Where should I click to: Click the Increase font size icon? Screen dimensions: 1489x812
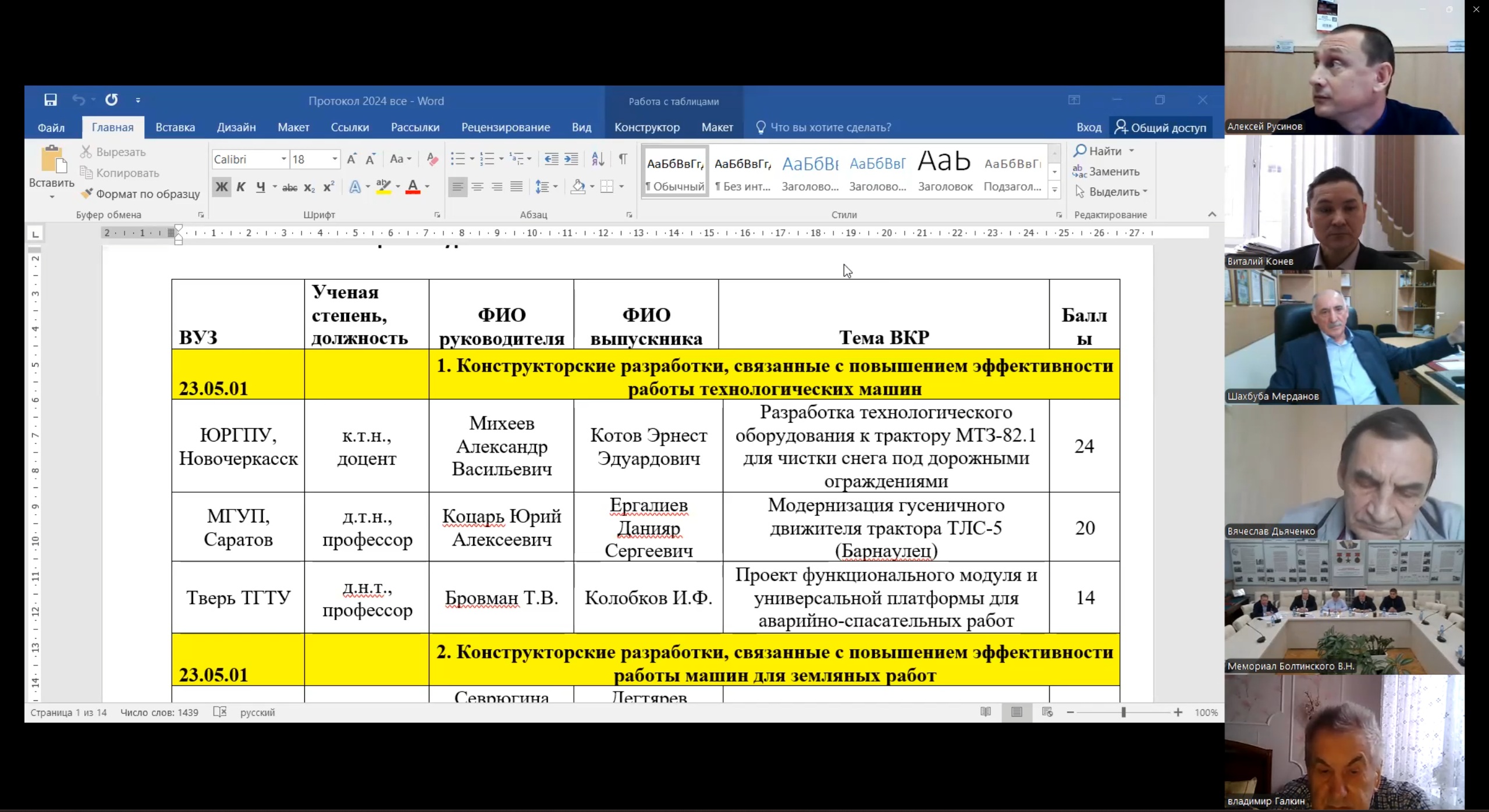(351, 159)
